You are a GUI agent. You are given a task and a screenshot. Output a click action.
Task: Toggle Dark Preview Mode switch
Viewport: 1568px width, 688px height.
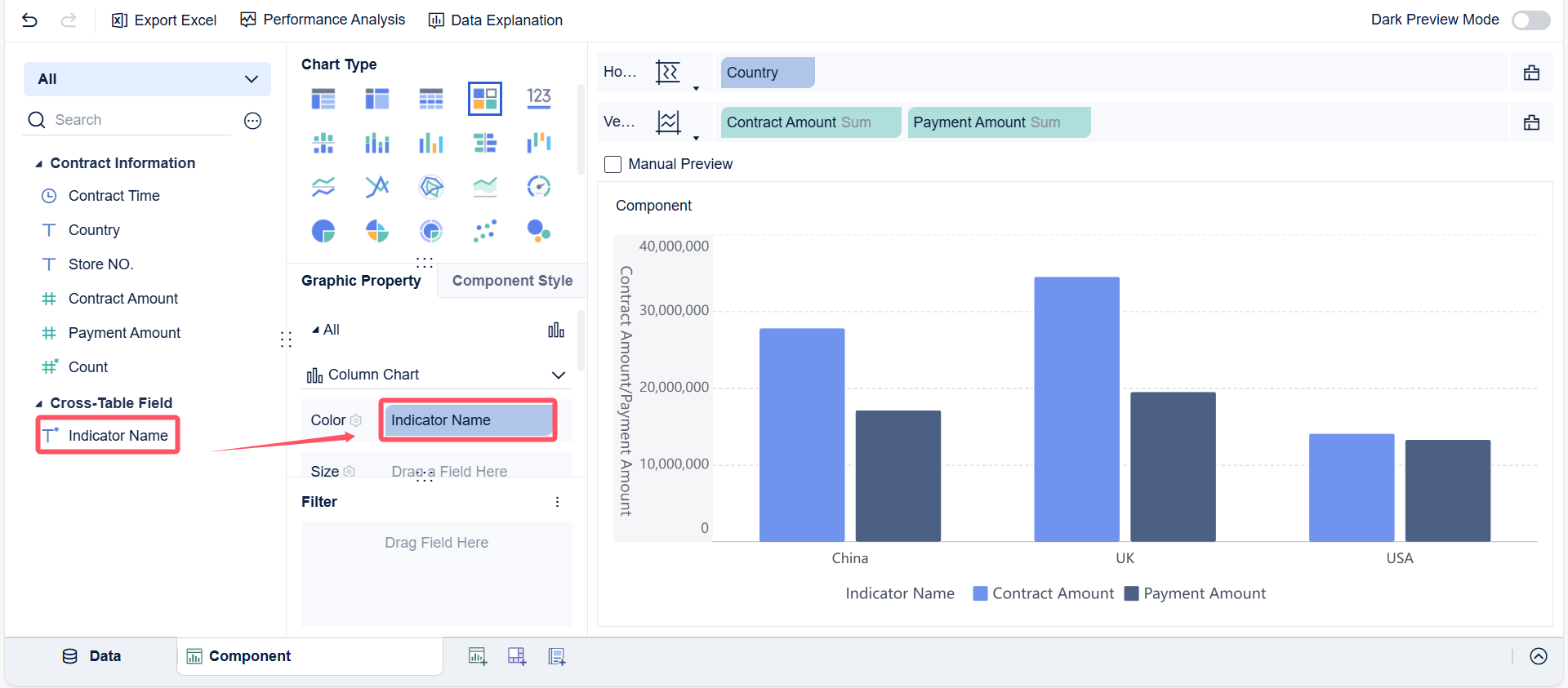pos(1530,20)
